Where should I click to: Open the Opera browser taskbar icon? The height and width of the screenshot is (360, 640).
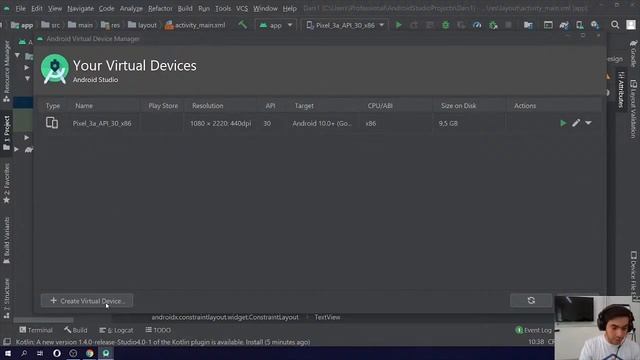(x=57, y=353)
